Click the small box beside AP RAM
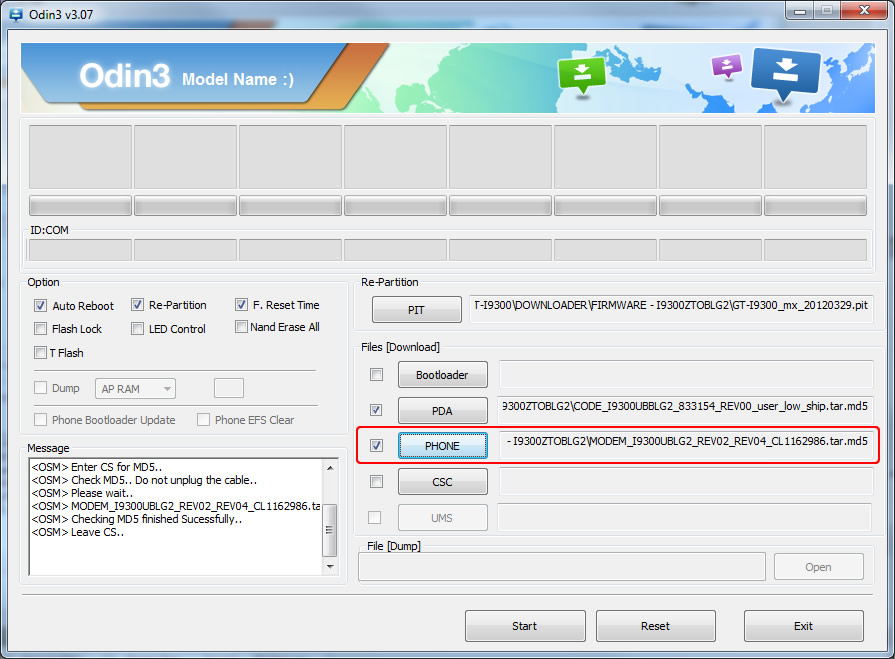This screenshot has width=895, height=659. pos(228,388)
